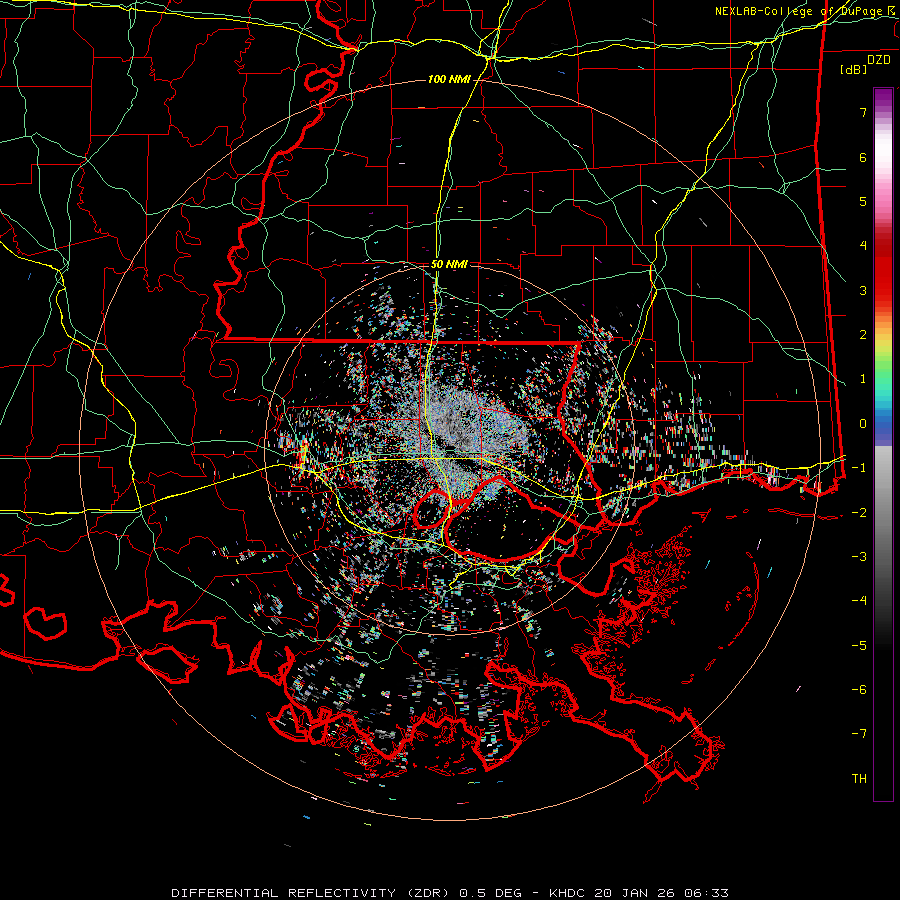Click the 1 value on color scale
Image resolution: width=900 pixels, height=900 pixels.
[x=863, y=379]
